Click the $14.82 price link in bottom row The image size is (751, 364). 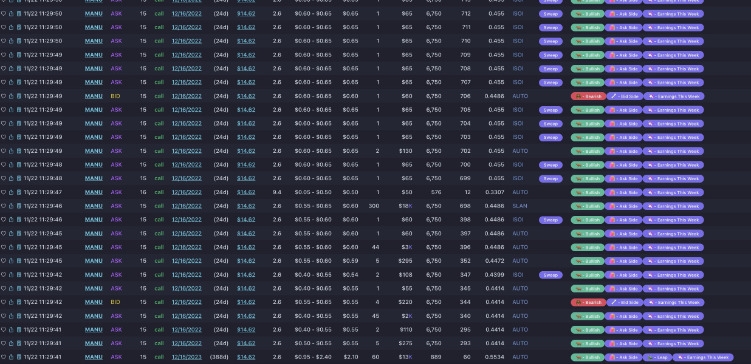click(x=246, y=357)
